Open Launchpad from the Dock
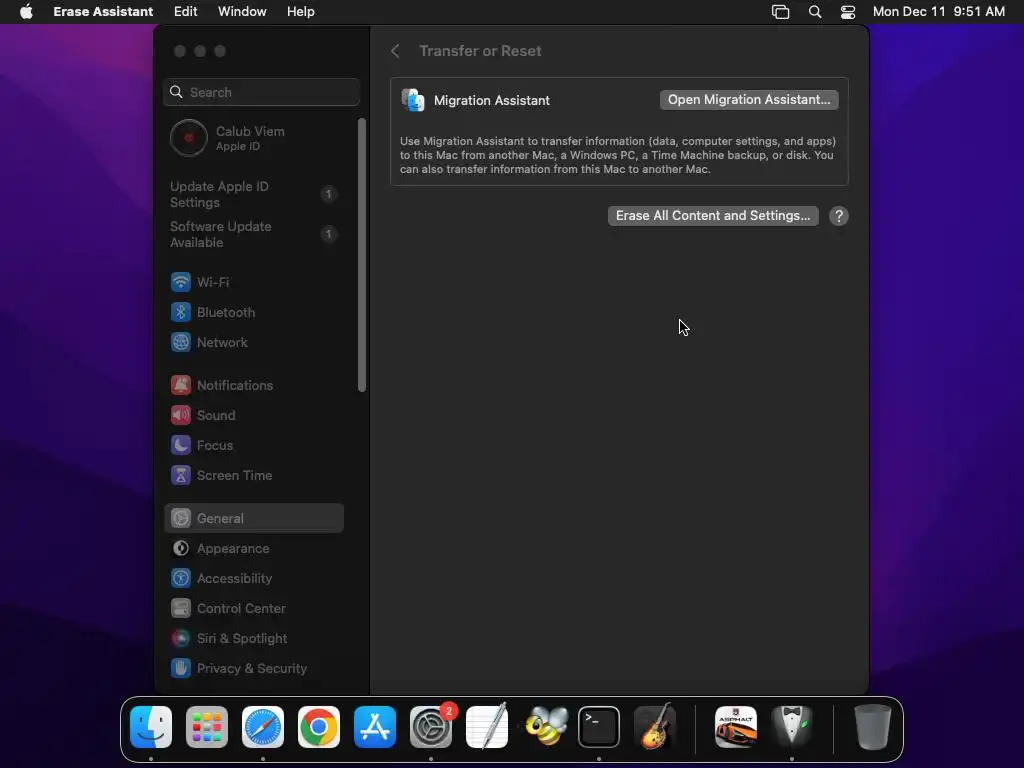 pos(207,727)
